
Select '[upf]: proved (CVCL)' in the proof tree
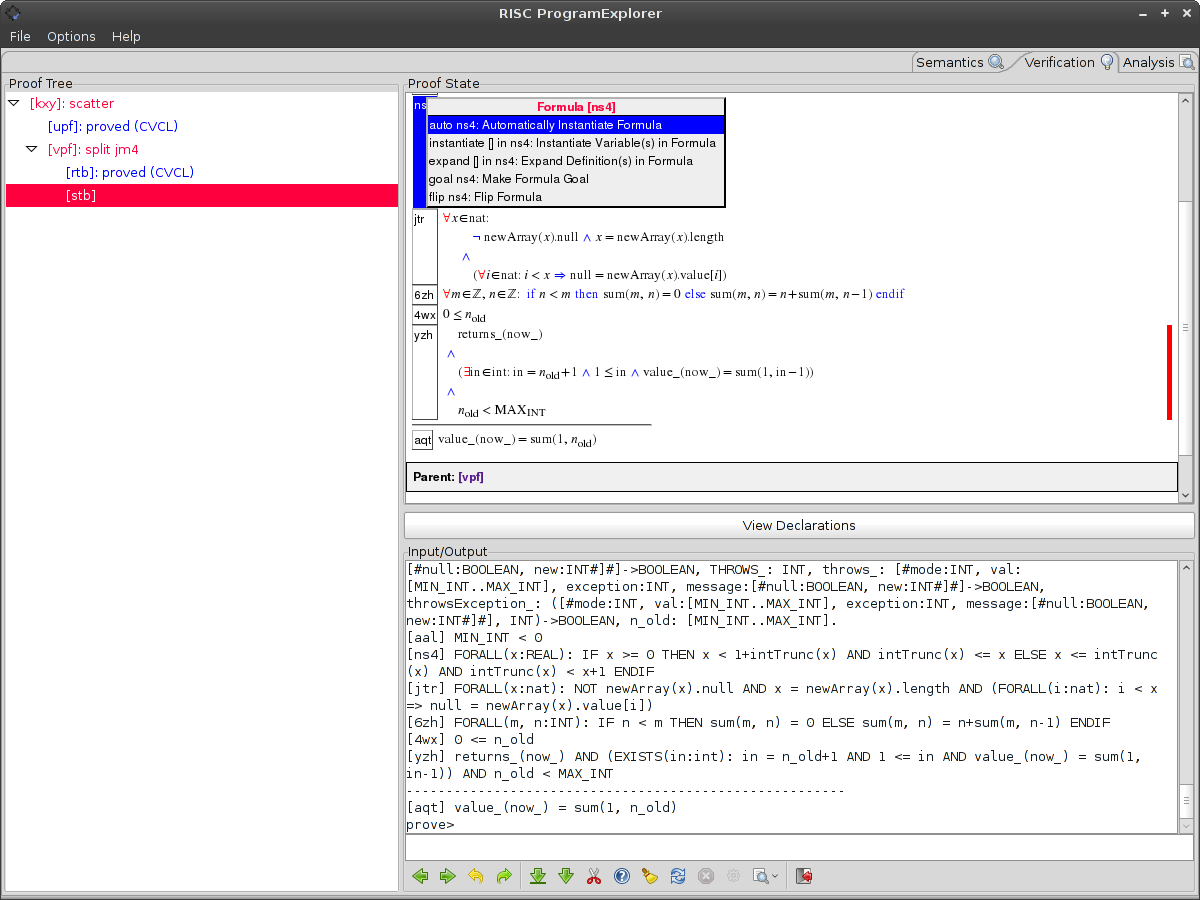pos(113,126)
